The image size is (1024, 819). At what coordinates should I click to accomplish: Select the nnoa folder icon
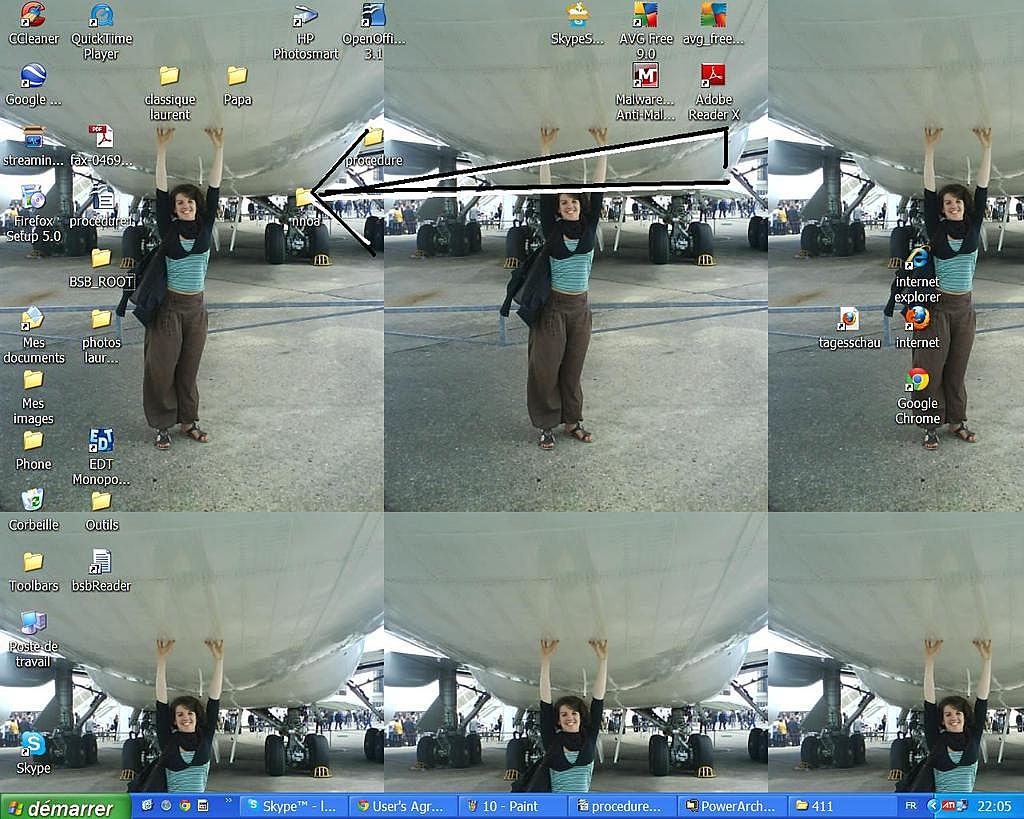click(x=304, y=206)
